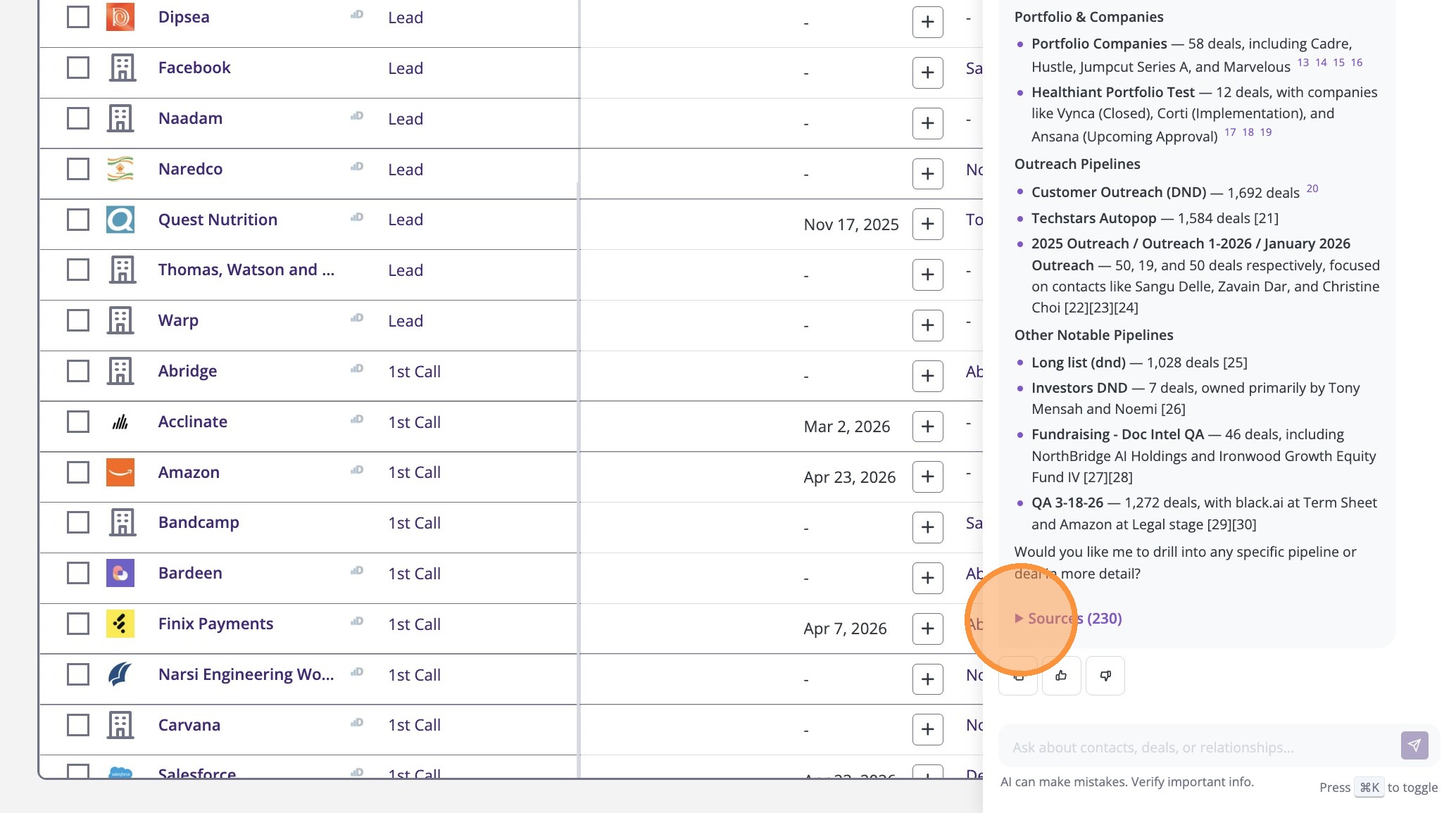The width and height of the screenshot is (1456, 813).
Task: Click the sync icon next to Naadam
Action: point(357,116)
